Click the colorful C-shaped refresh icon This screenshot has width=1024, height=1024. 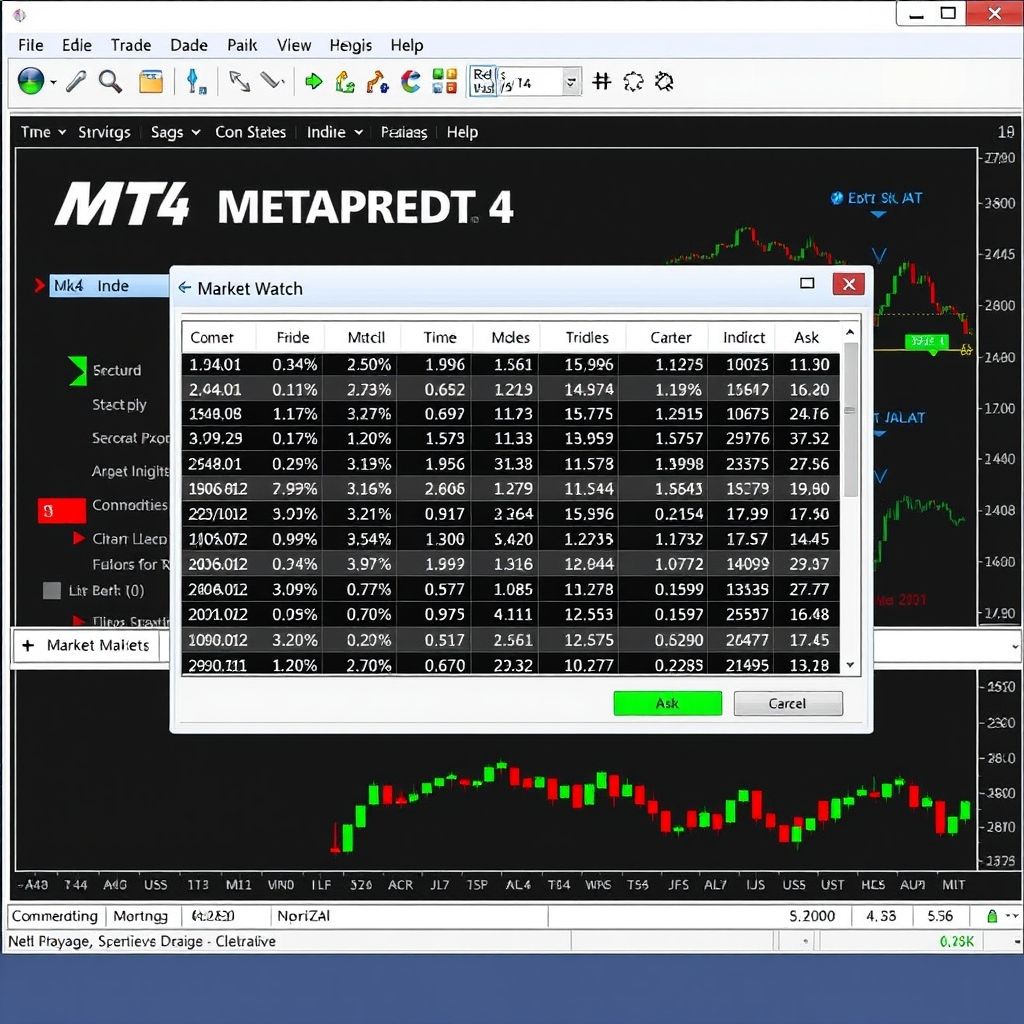click(x=411, y=82)
